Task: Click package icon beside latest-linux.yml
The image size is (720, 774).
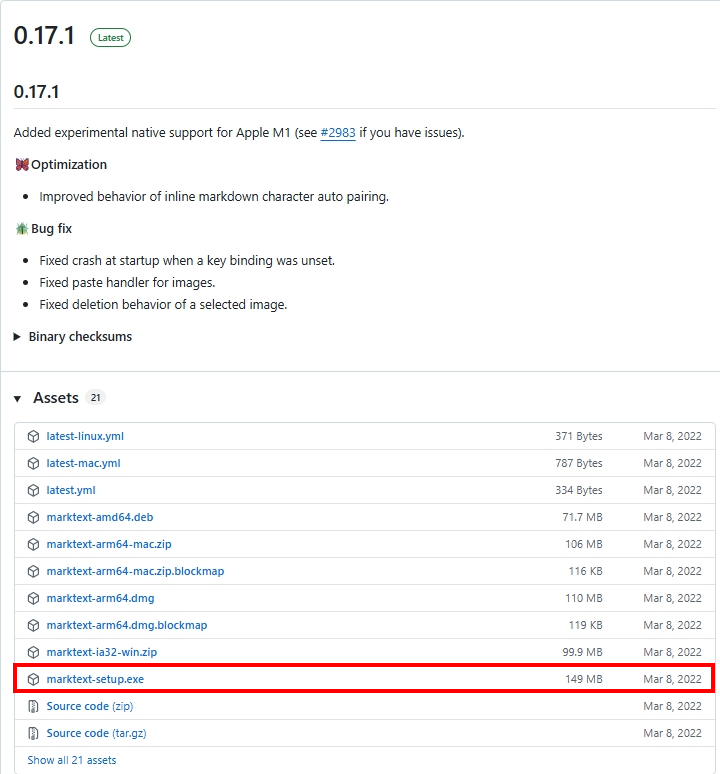Action: (33, 436)
